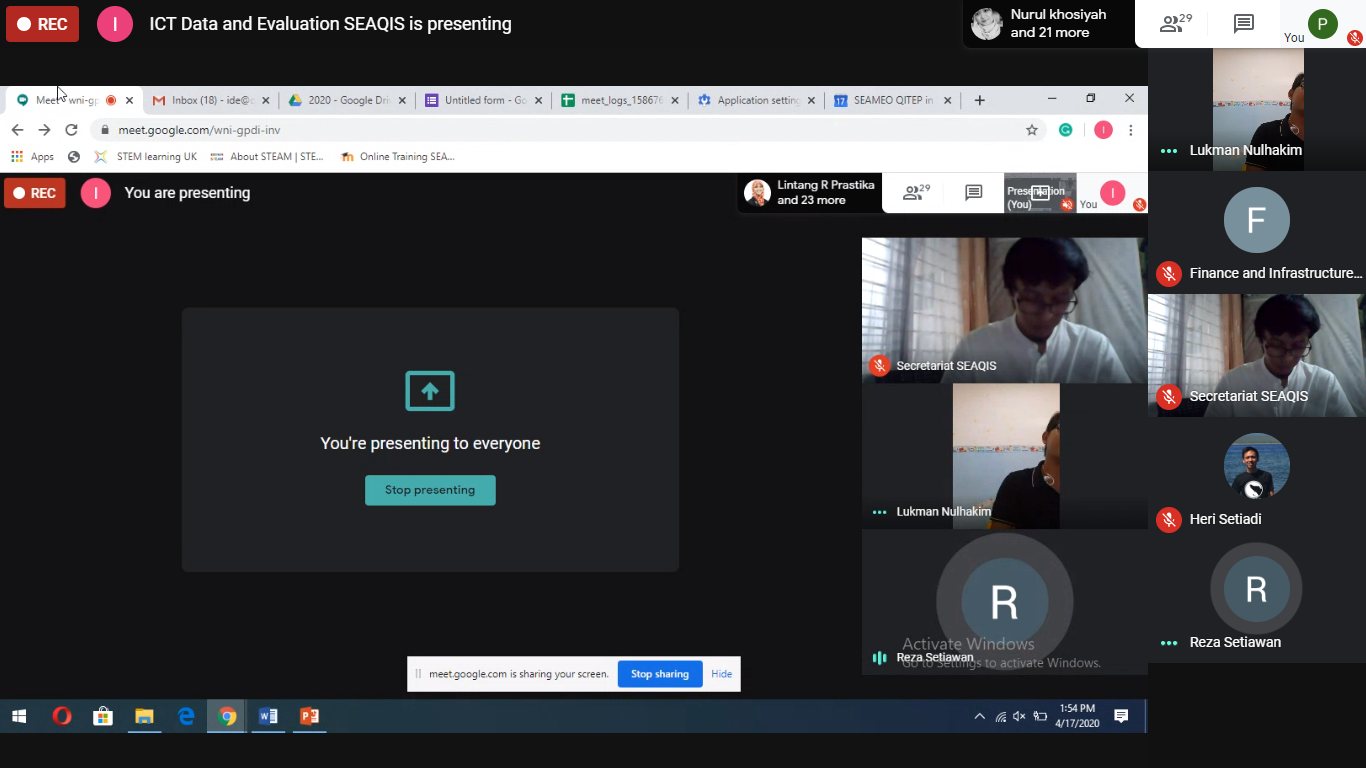The image size is (1366, 768).
Task: Click Stop sharing in the screen-share bar
Action: 659,674
